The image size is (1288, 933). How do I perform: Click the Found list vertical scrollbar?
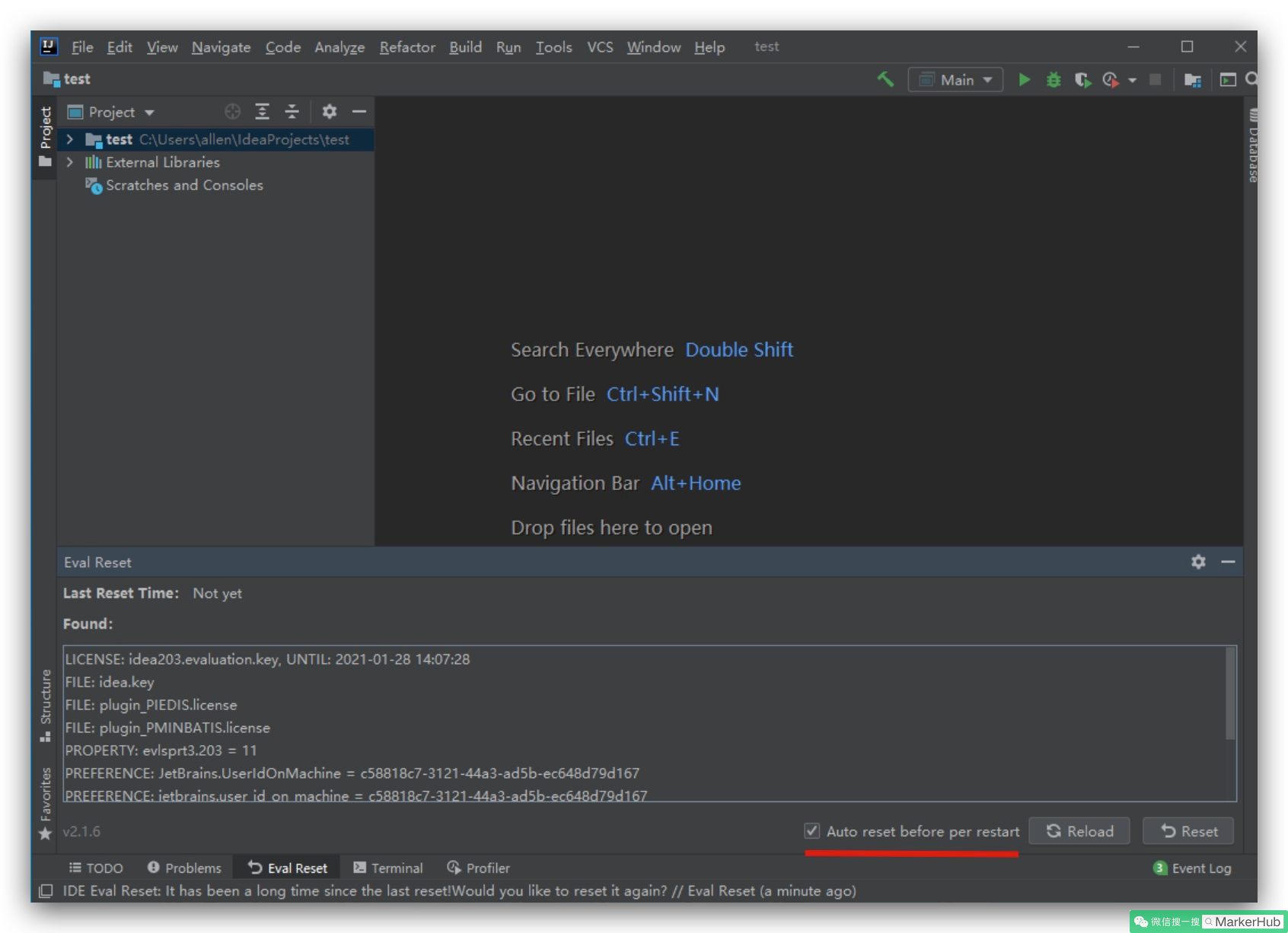(1230, 694)
